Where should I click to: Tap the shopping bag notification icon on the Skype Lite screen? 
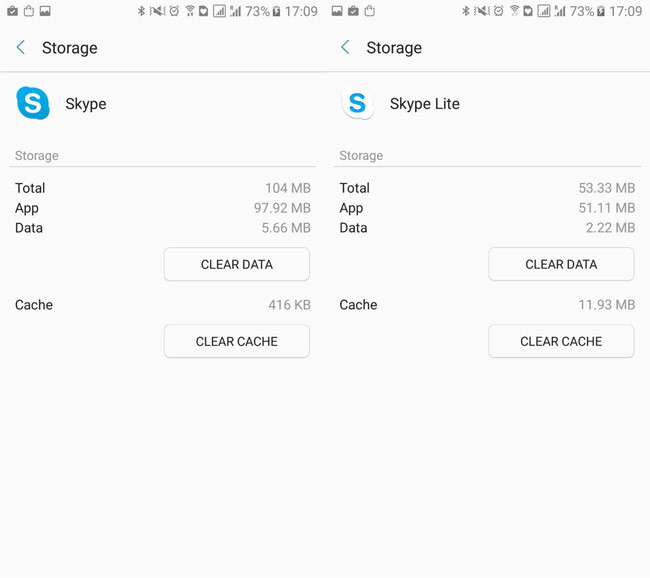coord(369,11)
